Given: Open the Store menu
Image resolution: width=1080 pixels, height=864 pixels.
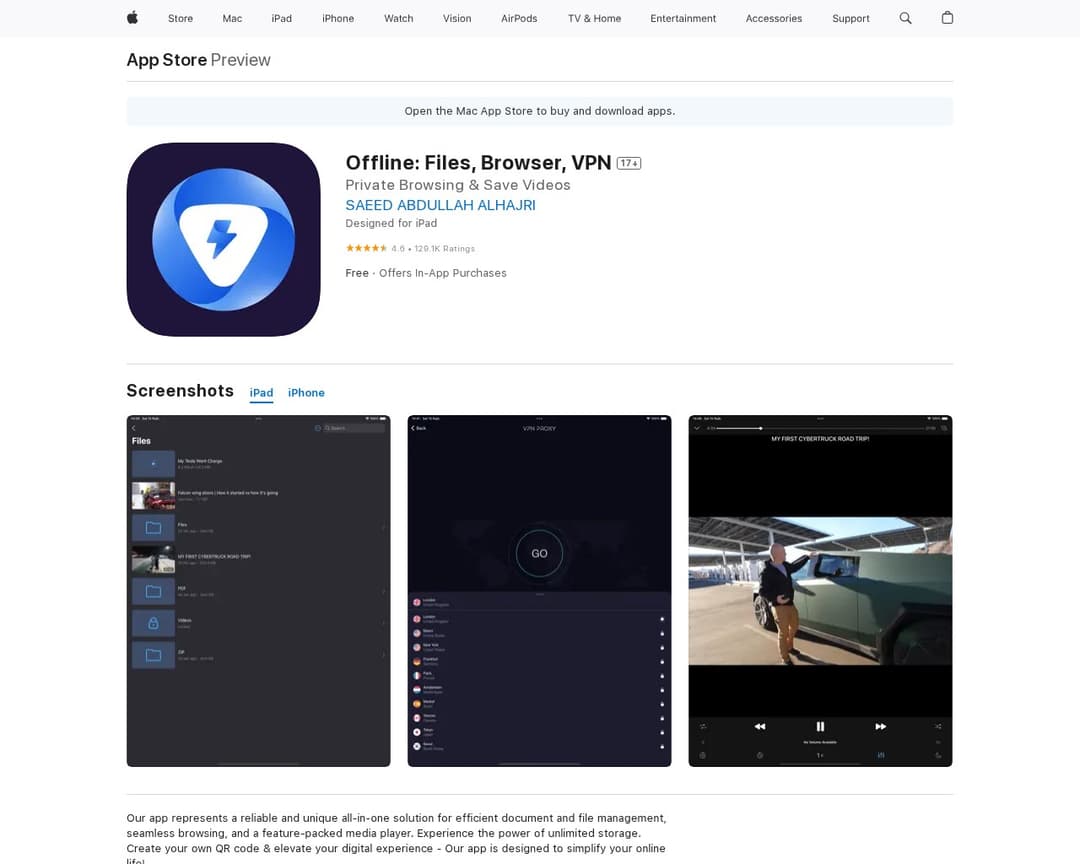Looking at the screenshot, I should pos(180,19).
